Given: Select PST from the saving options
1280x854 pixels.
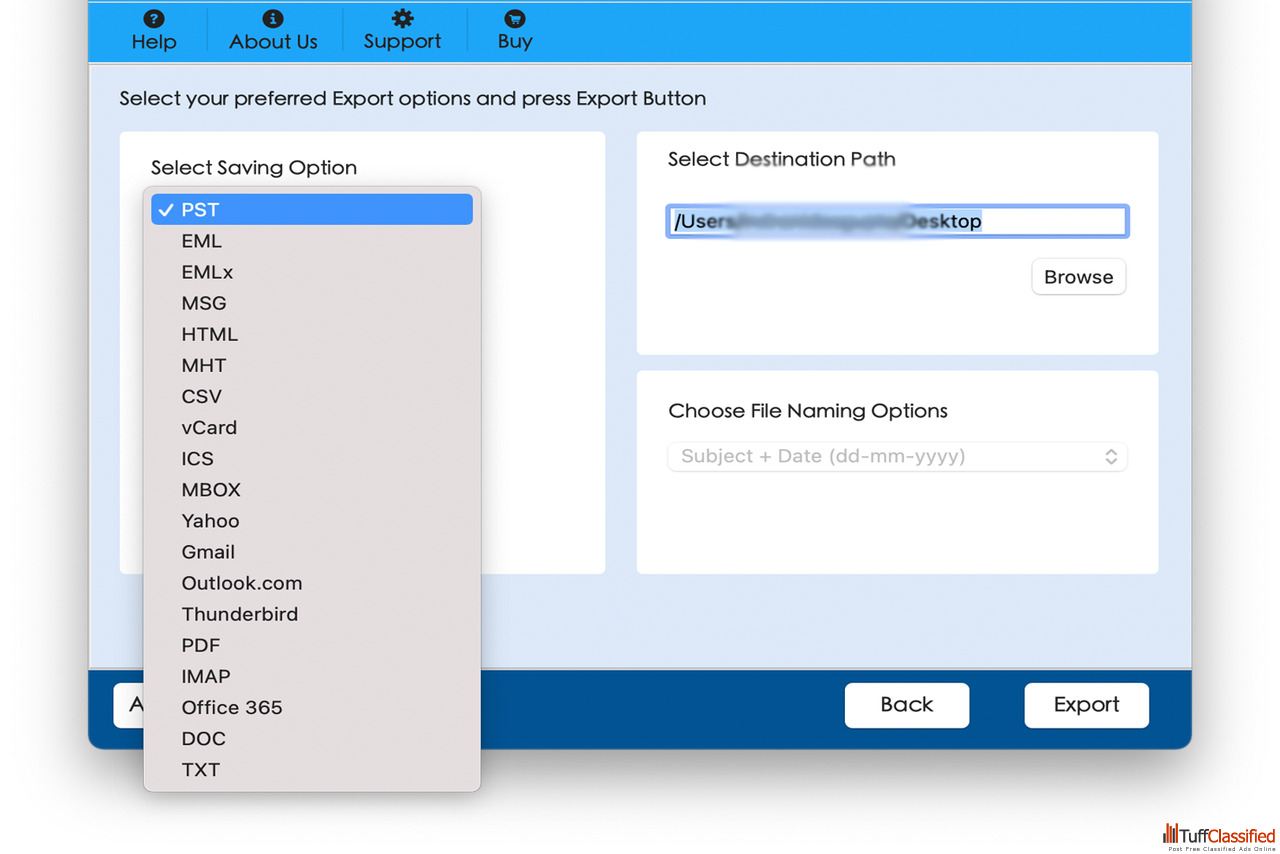Looking at the screenshot, I should (312, 210).
